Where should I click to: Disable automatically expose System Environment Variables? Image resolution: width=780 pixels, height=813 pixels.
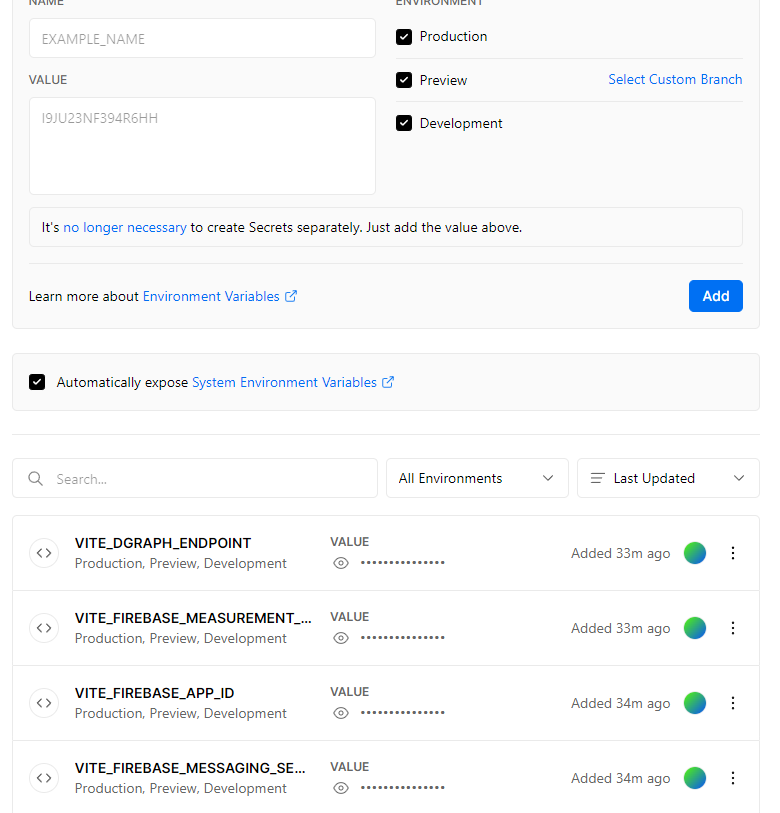pyautogui.click(x=37, y=382)
